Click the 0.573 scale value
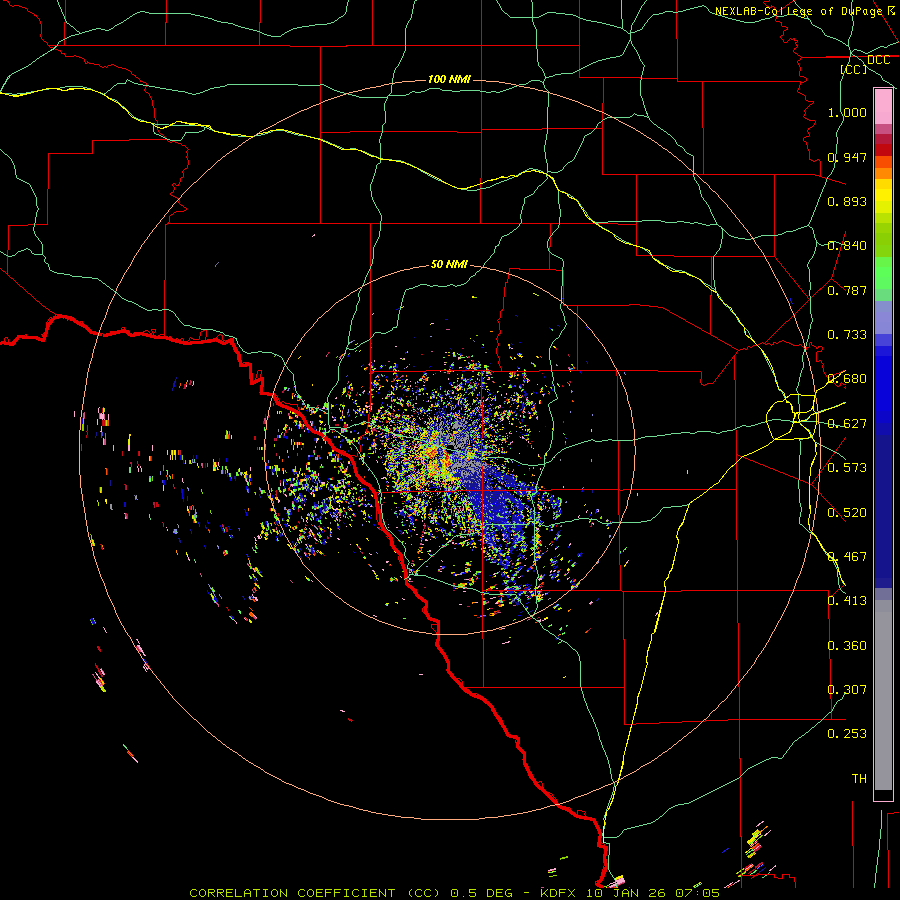Viewport: 900px width, 900px height. 847,468
